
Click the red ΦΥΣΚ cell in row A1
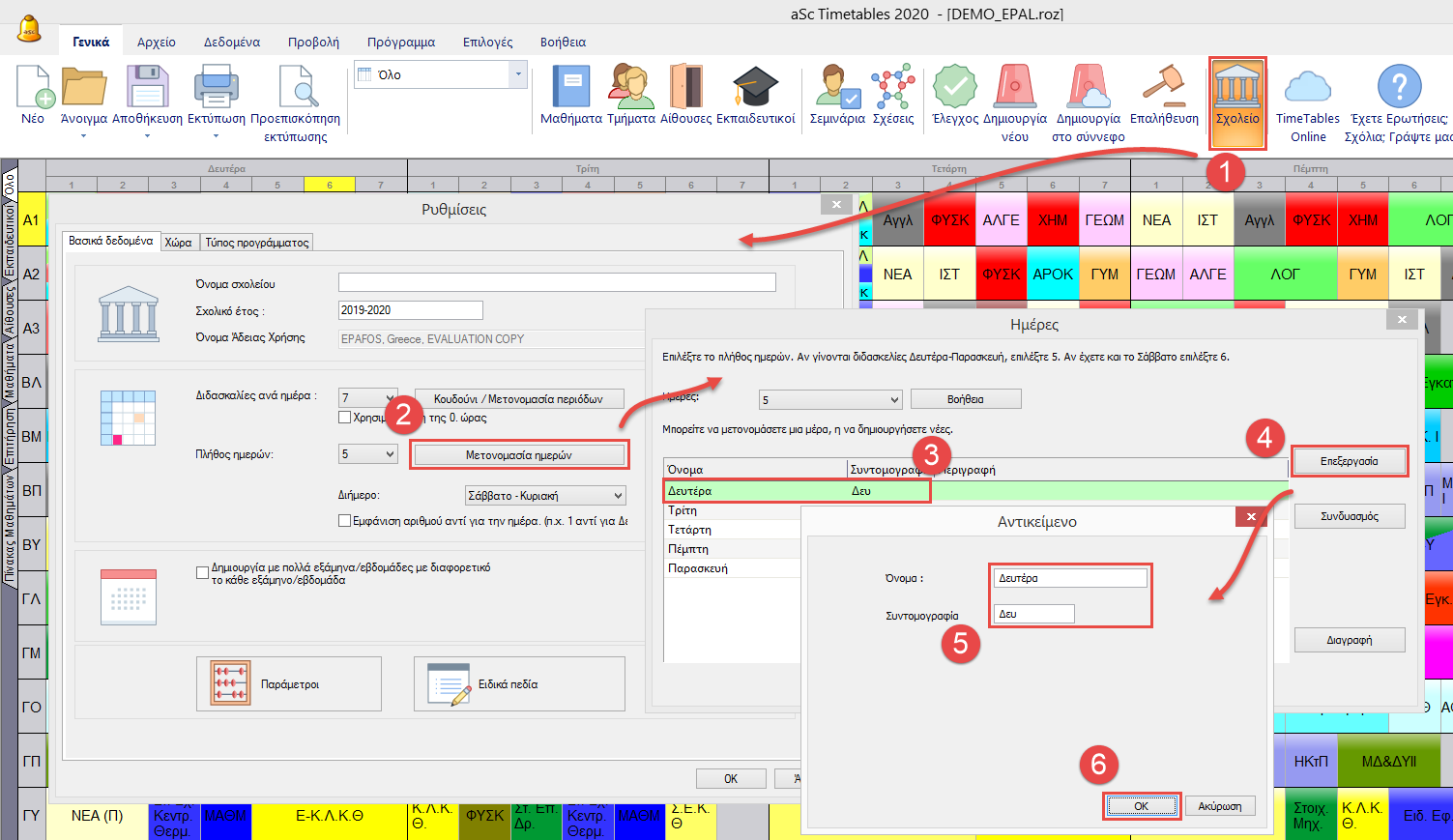click(949, 220)
